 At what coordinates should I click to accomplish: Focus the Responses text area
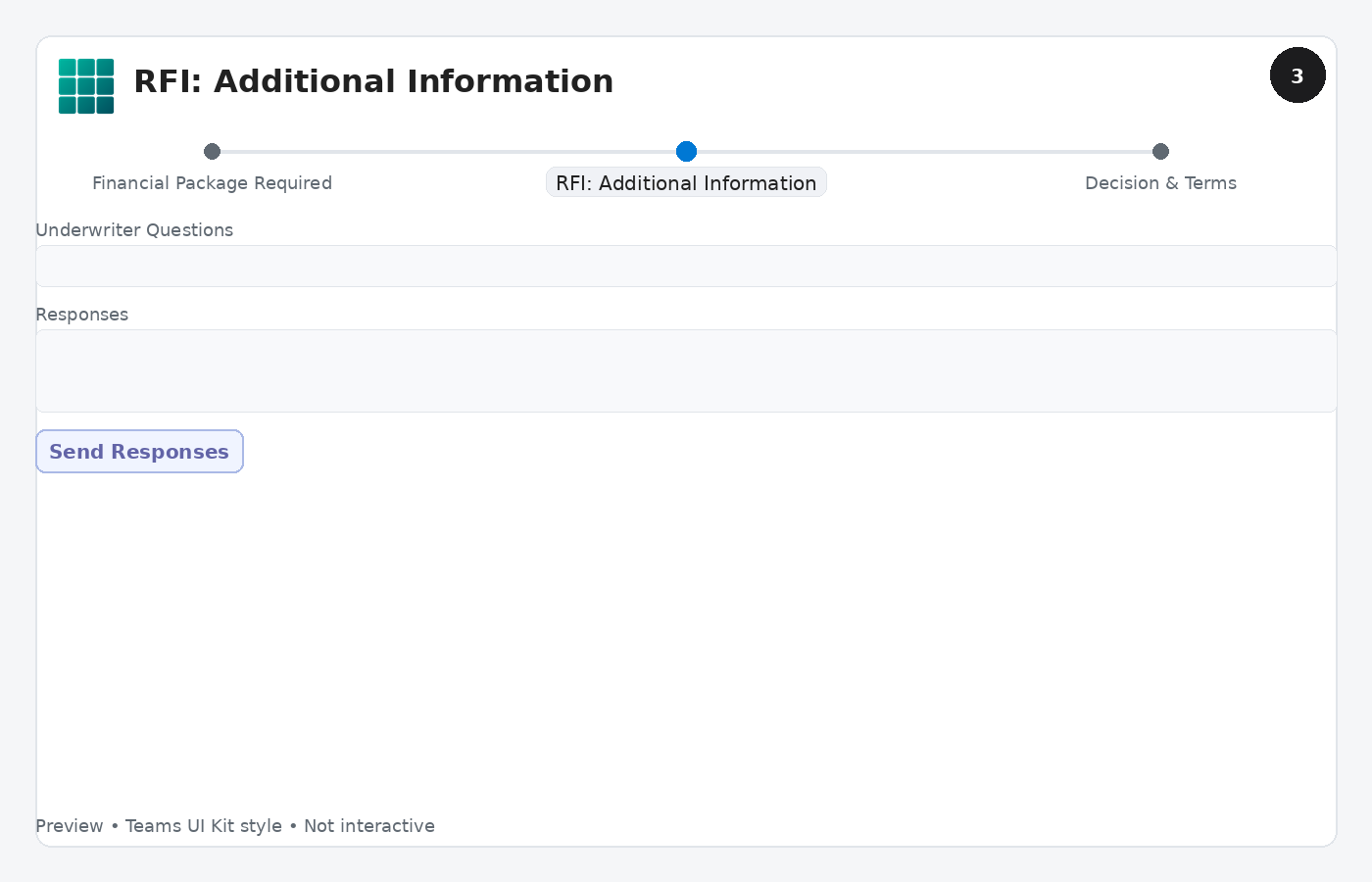tap(686, 370)
